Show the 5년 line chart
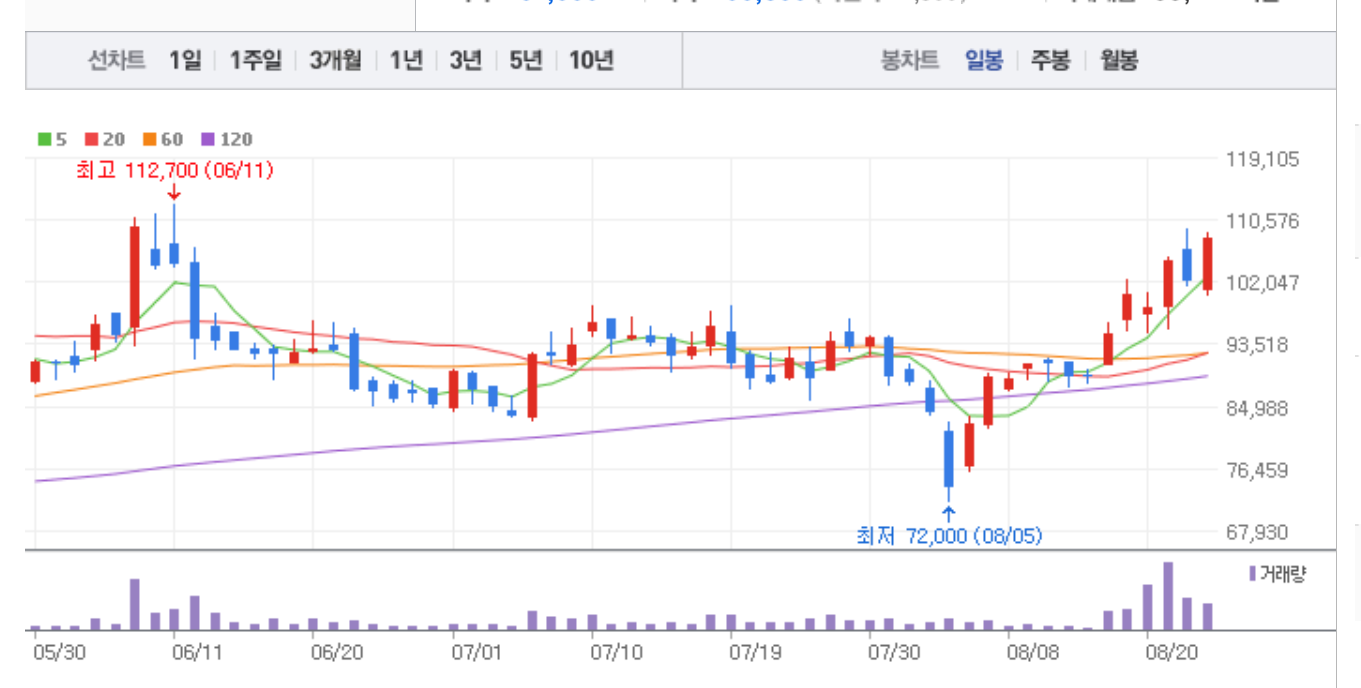 tap(526, 61)
